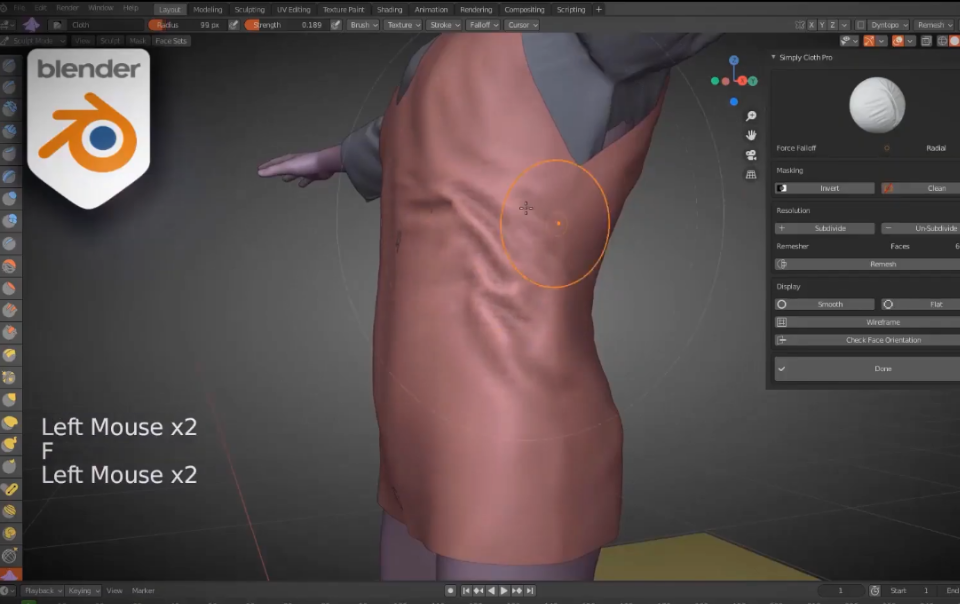Select the Crease brush tool
This screenshot has width=960, height=604.
click(10, 244)
